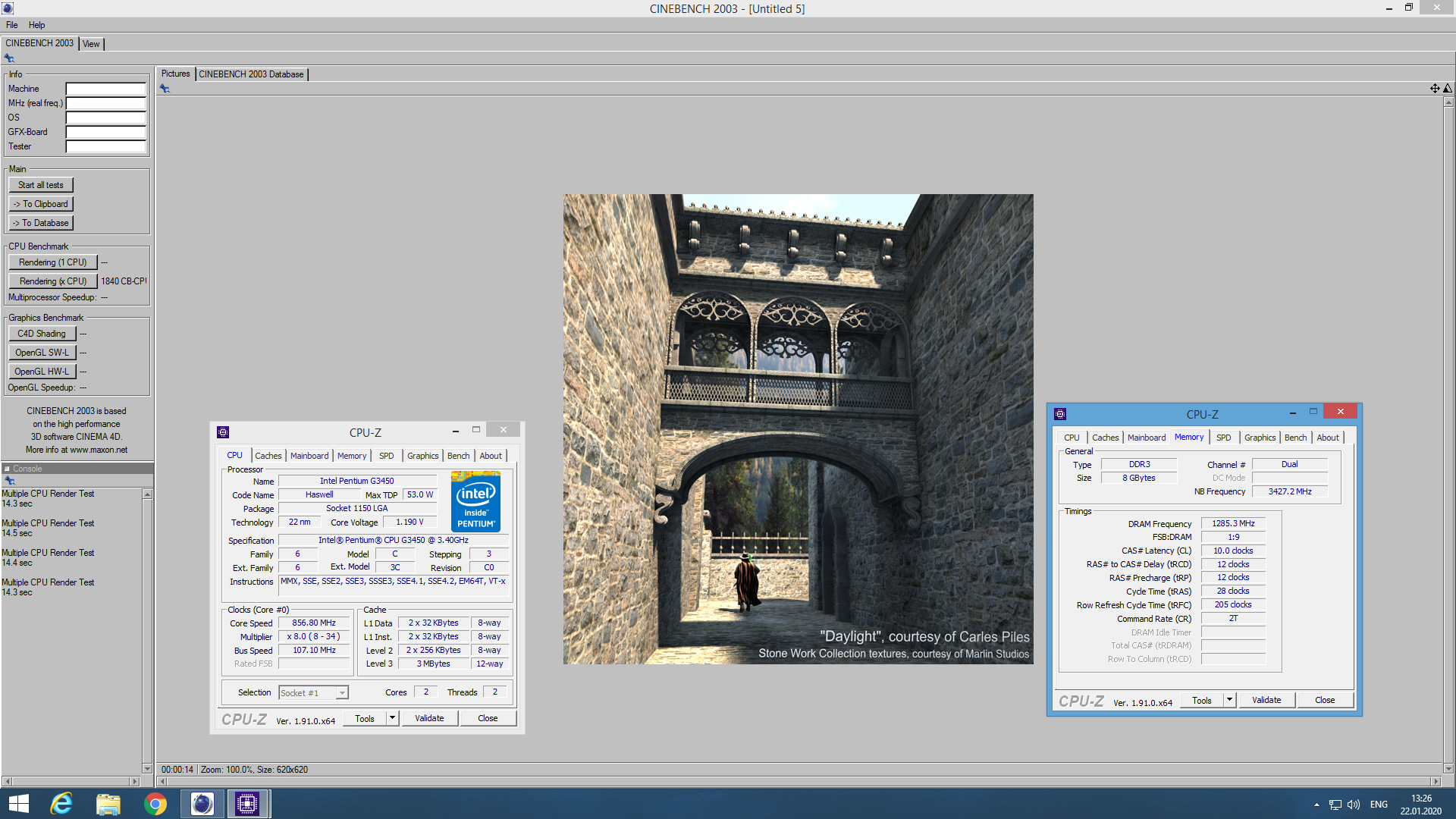1456x819 pixels.
Task: Run Rendering (x CPU) benchmark
Action: (53, 281)
